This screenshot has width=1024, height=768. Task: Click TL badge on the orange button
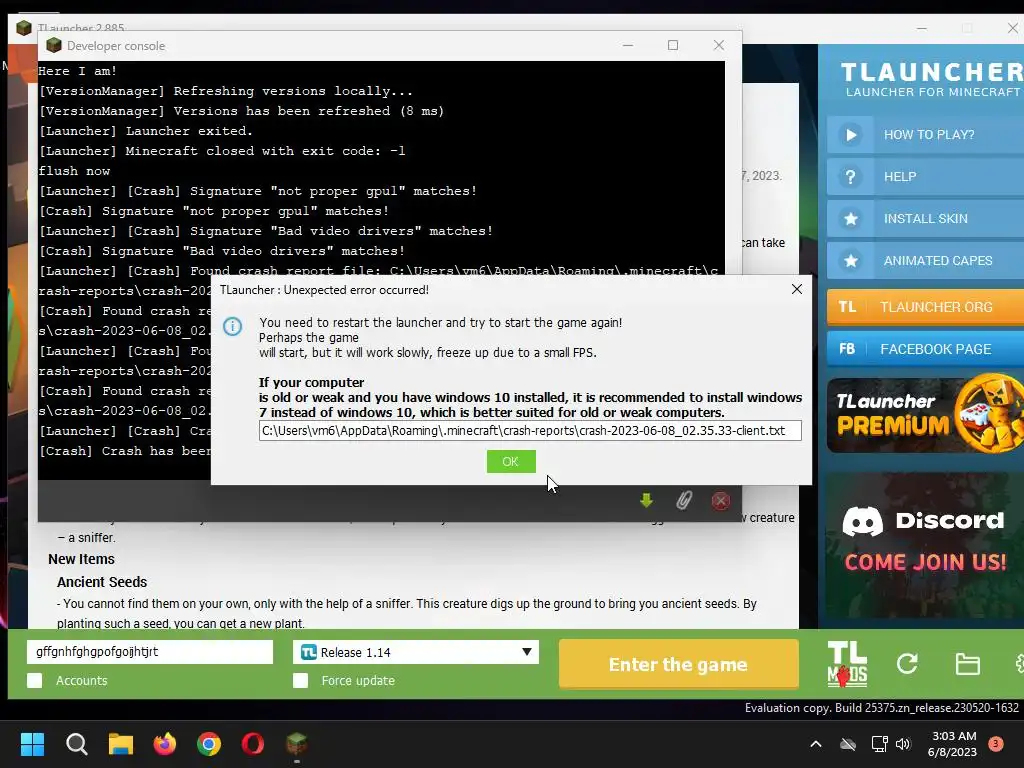coord(847,307)
